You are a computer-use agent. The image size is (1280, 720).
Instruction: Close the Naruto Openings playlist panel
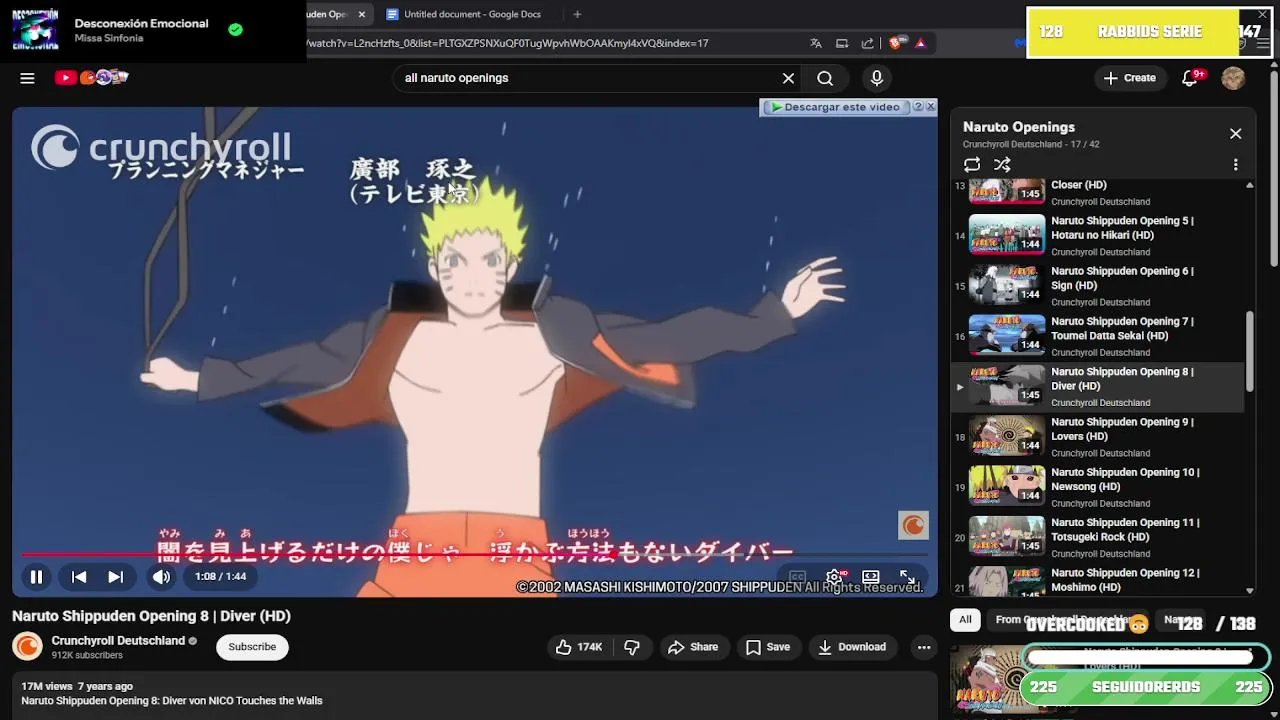1235,134
